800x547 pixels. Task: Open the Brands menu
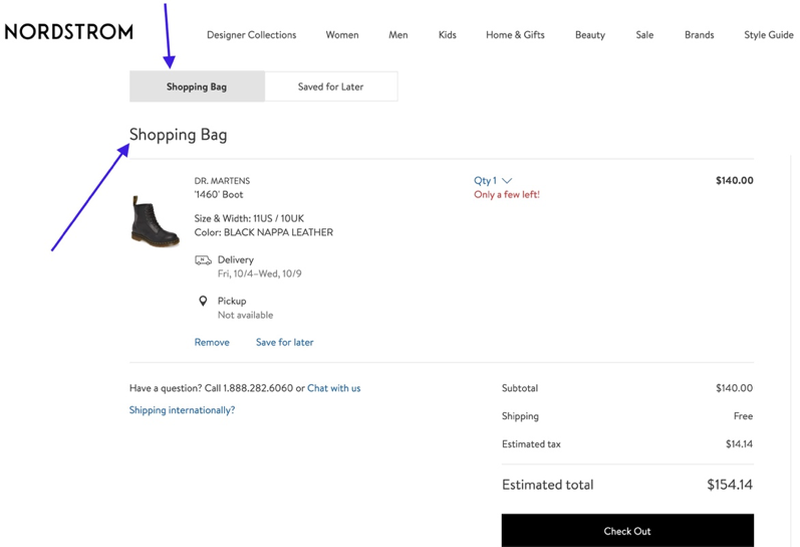(x=699, y=35)
